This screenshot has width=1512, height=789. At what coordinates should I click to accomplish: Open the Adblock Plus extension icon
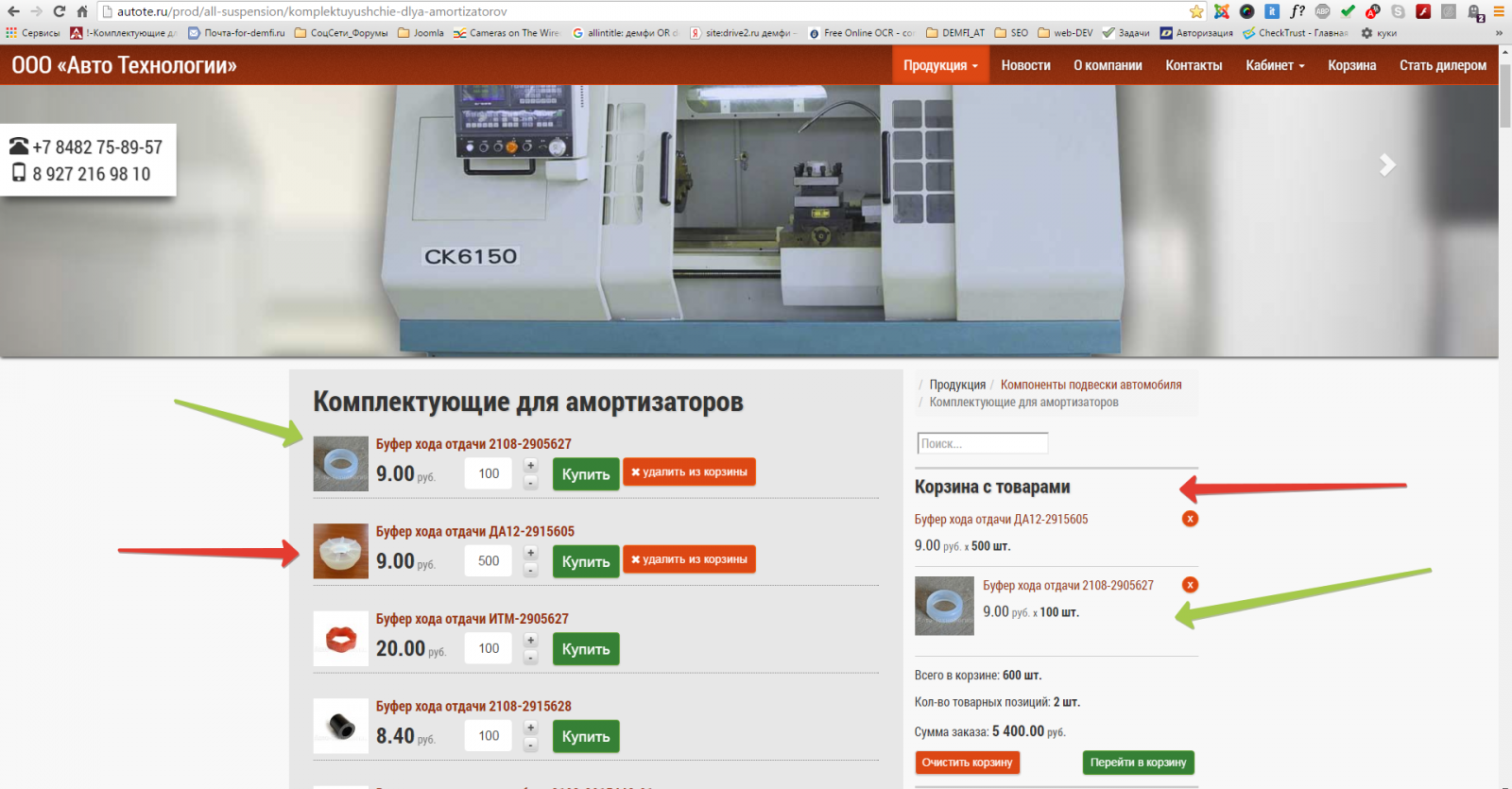[1322, 11]
